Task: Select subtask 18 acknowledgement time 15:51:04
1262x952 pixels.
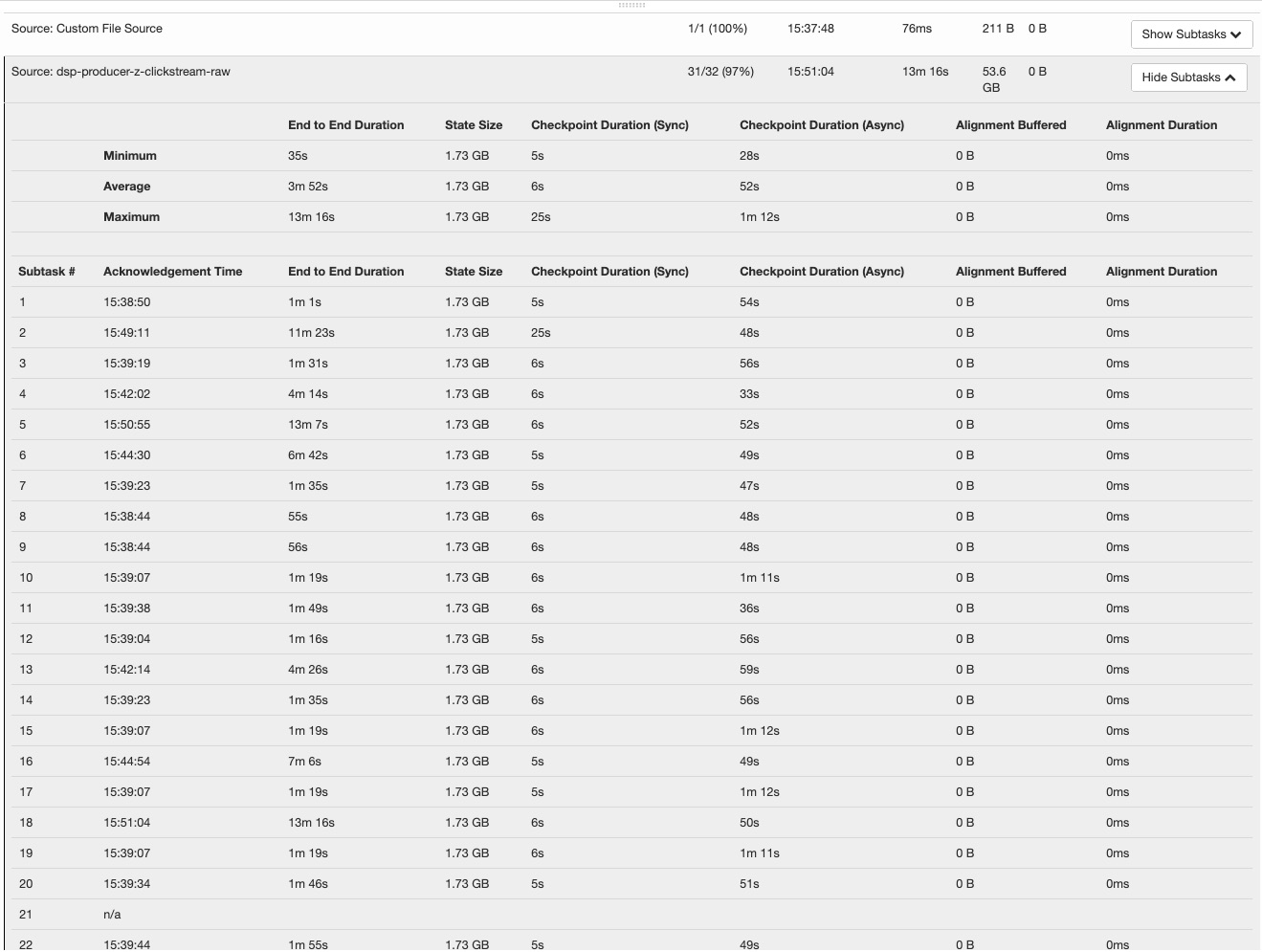Action: click(126, 823)
